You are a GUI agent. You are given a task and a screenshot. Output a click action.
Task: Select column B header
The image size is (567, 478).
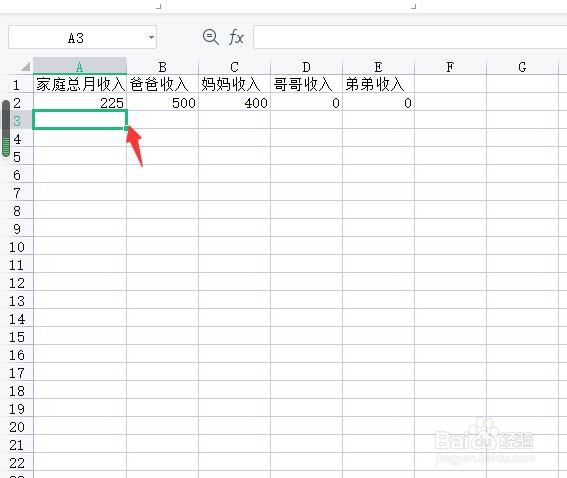(x=162, y=66)
